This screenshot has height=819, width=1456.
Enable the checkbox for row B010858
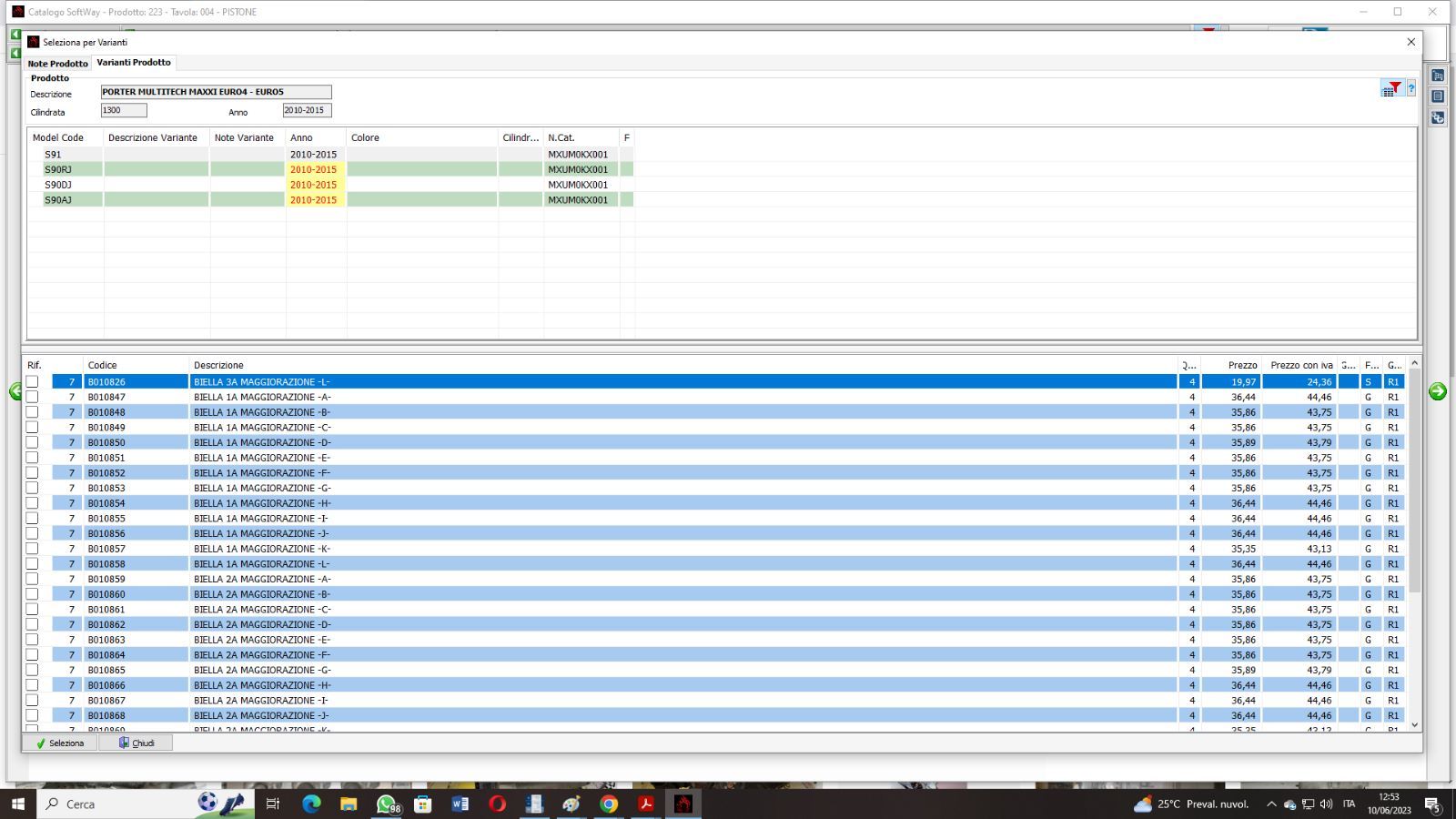click(33, 564)
